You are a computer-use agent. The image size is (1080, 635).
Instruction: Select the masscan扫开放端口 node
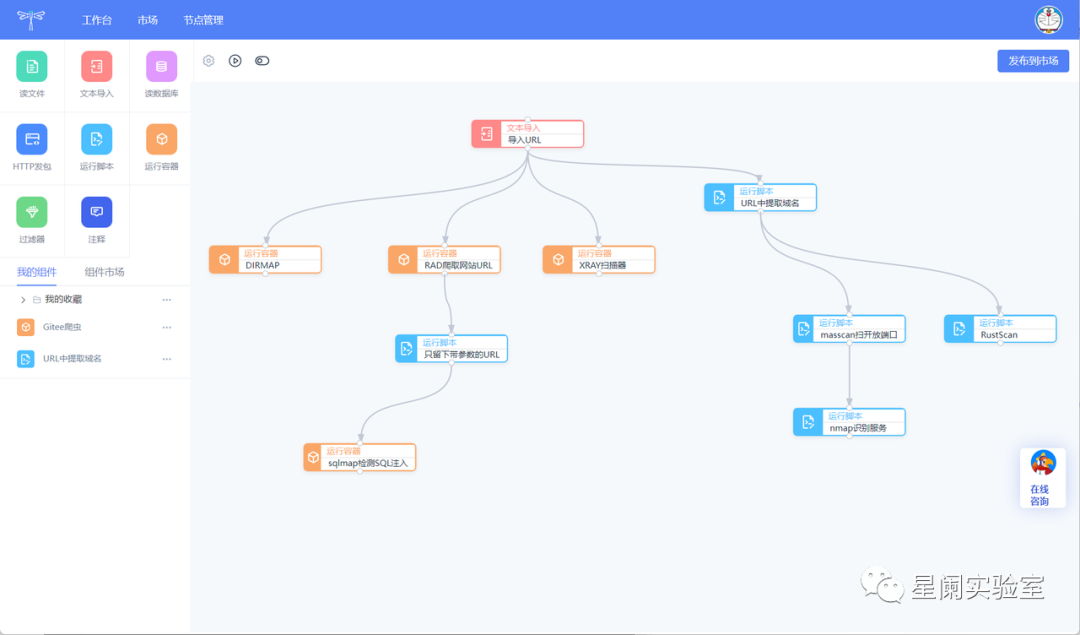pyautogui.click(x=849, y=329)
